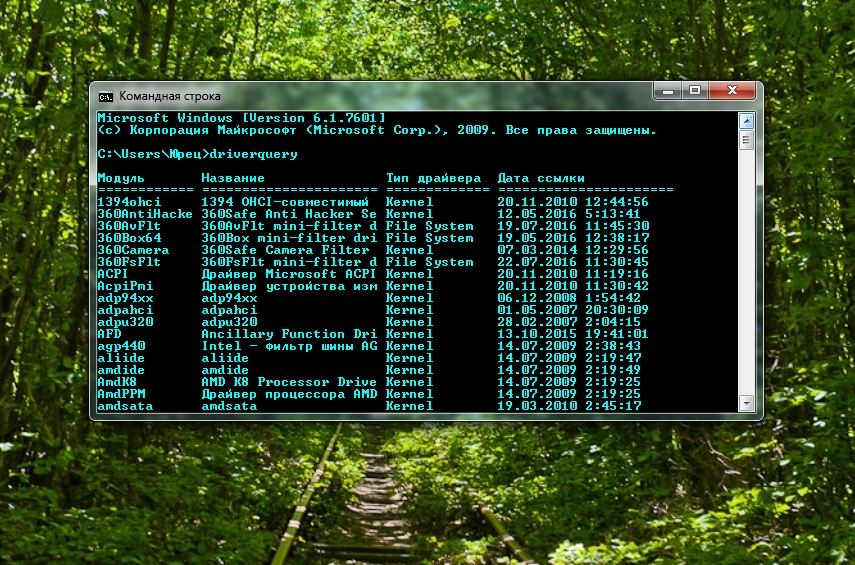Click the 'driverquery' command text
The width and height of the screenshot is (855, 565).
coord(254,154)
